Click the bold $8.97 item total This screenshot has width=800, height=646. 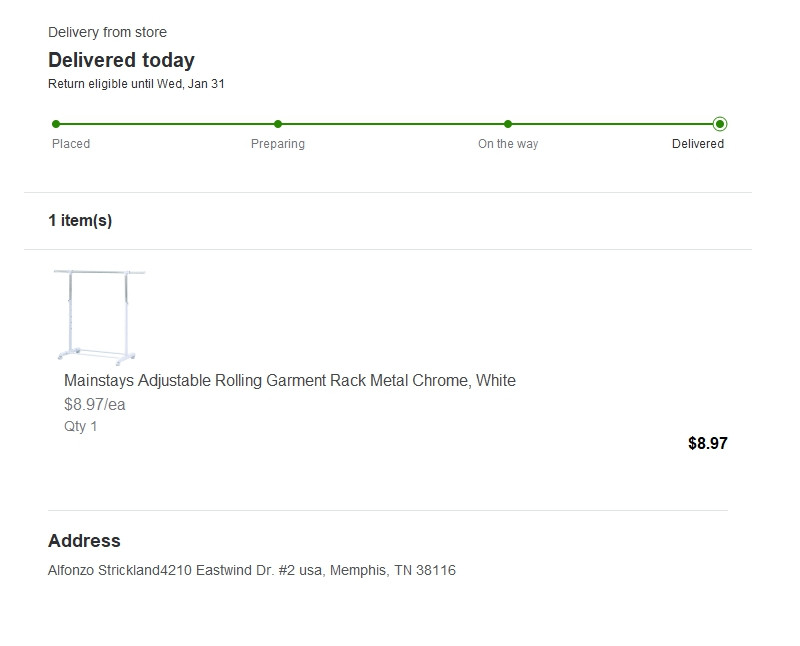click(708, 443)
